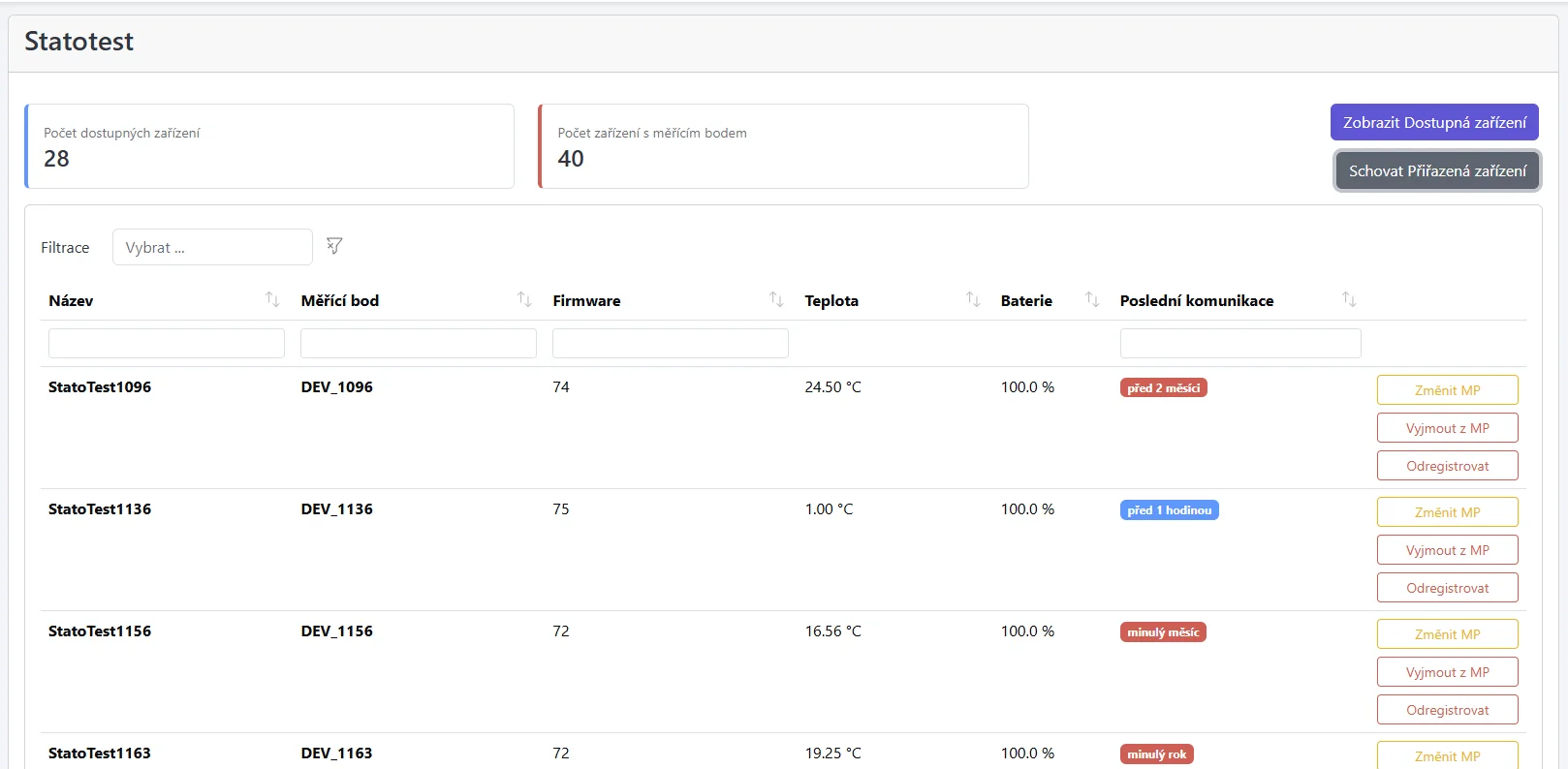Click Změnit MP for StatoTest1096
This screenshot has height=769, width=1568.
click(x=1447, y=390)
